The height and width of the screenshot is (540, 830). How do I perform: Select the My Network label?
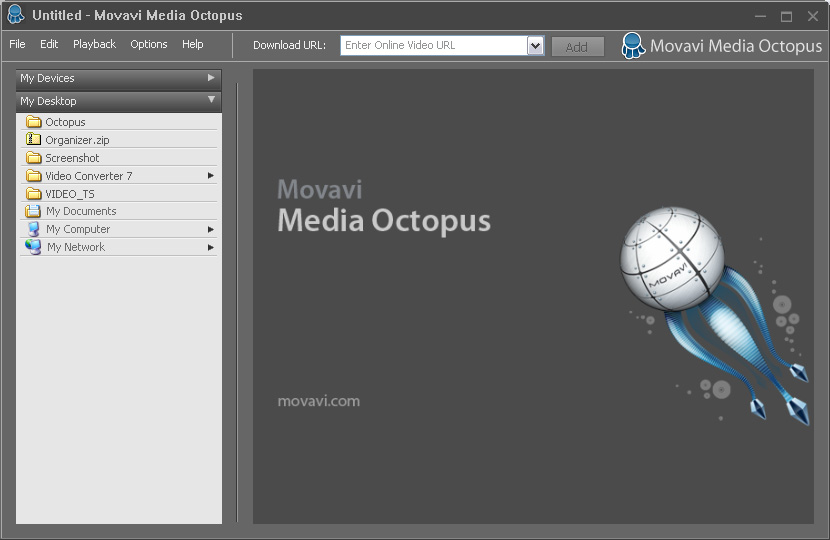(x=76, y=247)
